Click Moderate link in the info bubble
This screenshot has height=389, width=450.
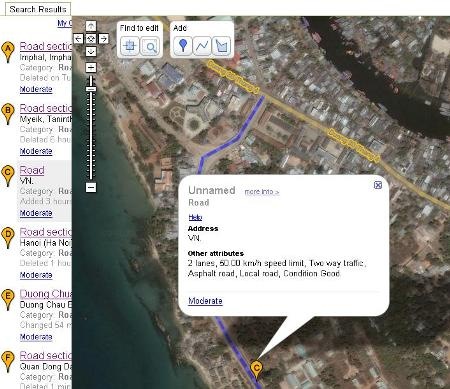tap(205, 301)
